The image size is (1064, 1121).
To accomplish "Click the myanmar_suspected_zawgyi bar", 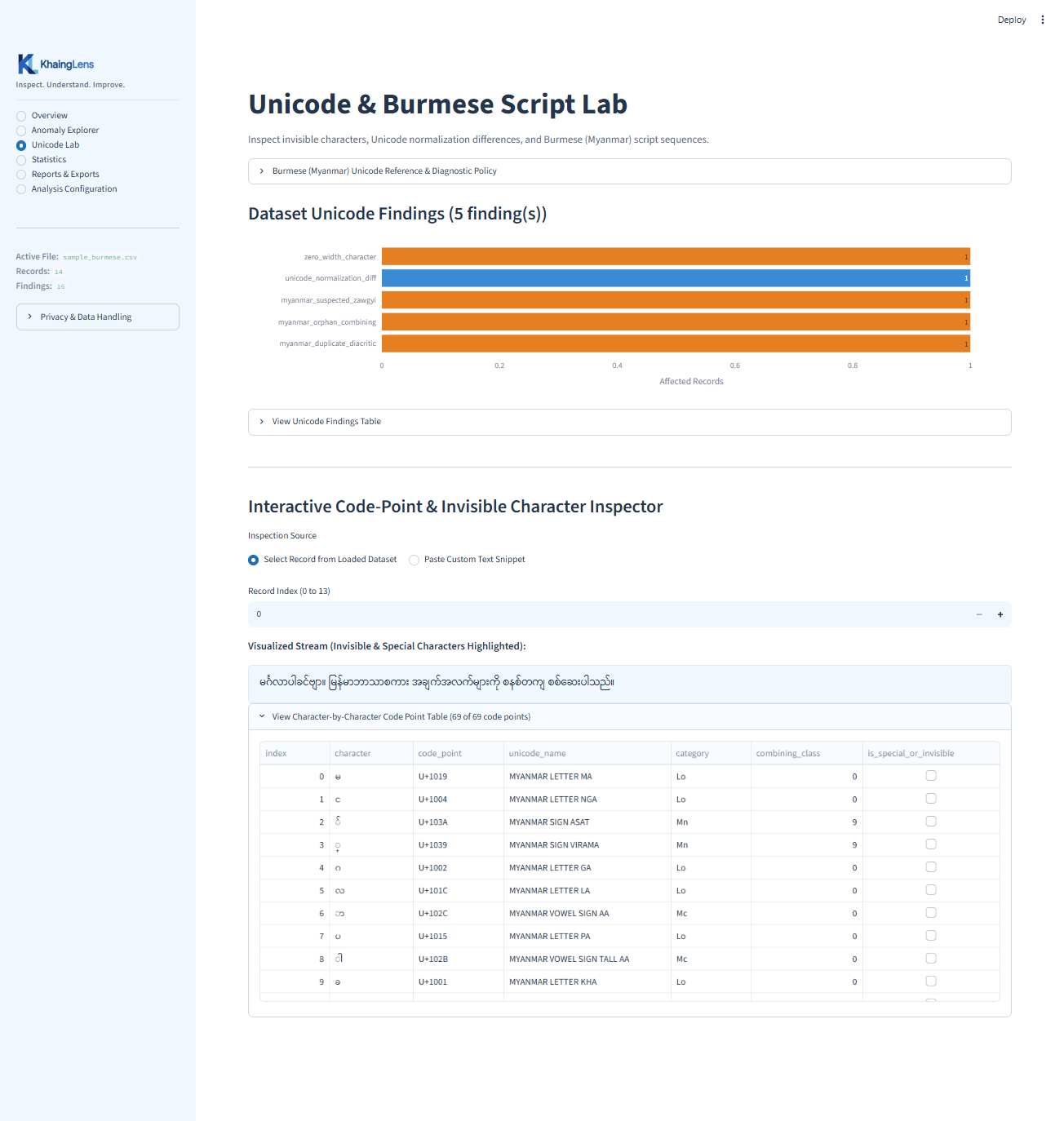I will point(676,300).
